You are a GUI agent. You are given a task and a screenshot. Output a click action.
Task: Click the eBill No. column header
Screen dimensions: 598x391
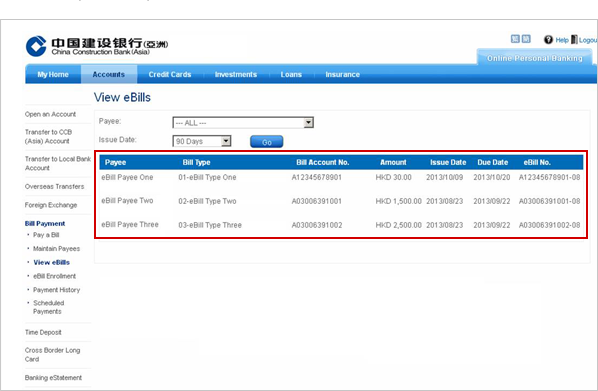[537, 162]
